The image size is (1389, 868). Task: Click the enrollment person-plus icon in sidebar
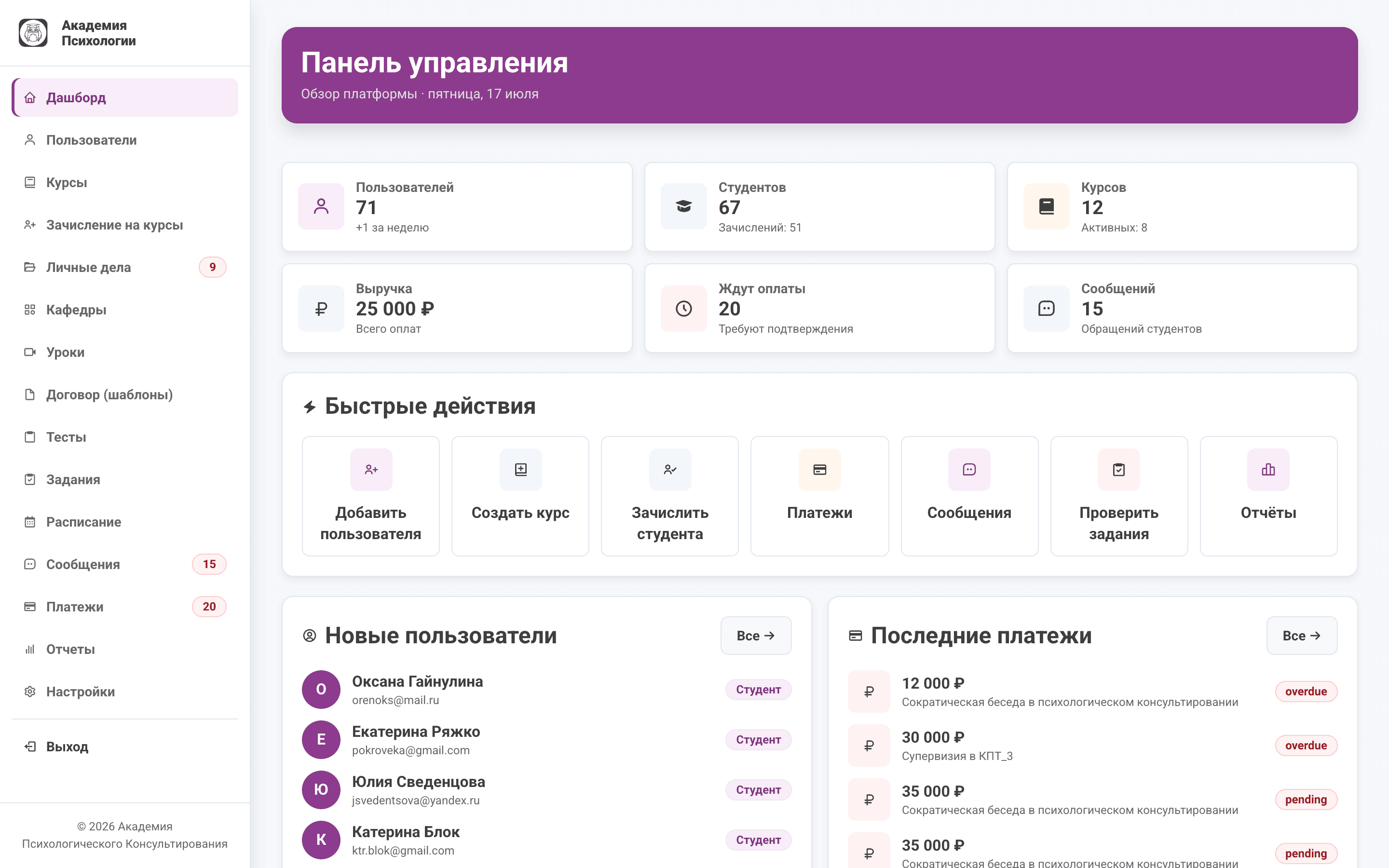click(x=30, y=225)
